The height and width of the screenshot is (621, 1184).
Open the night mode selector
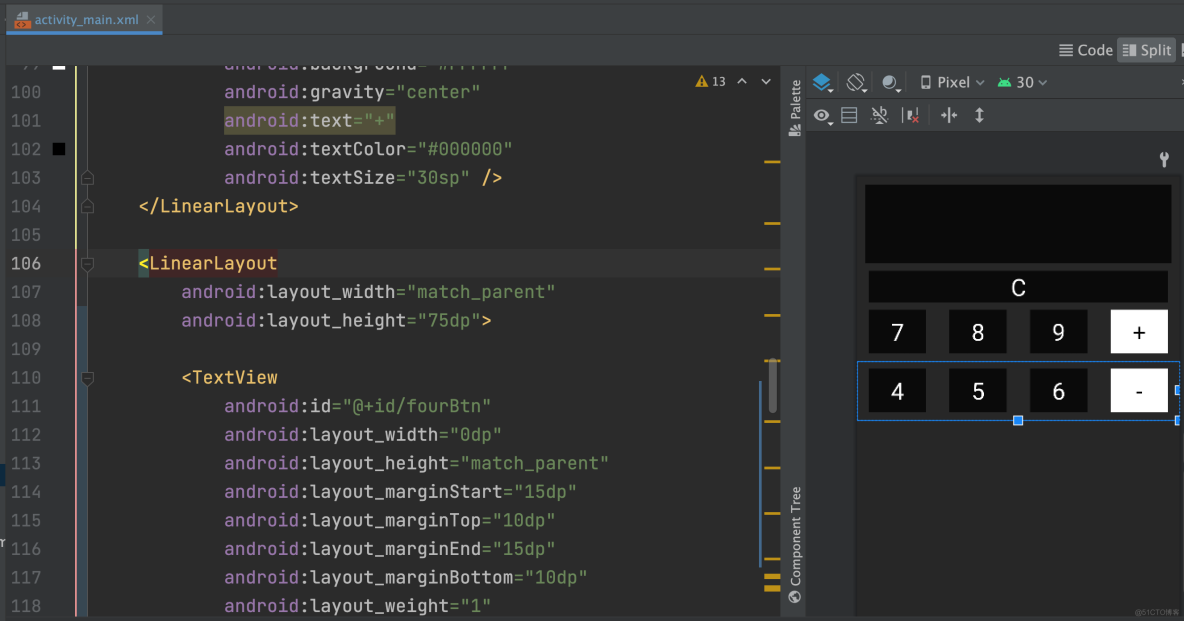891,82
